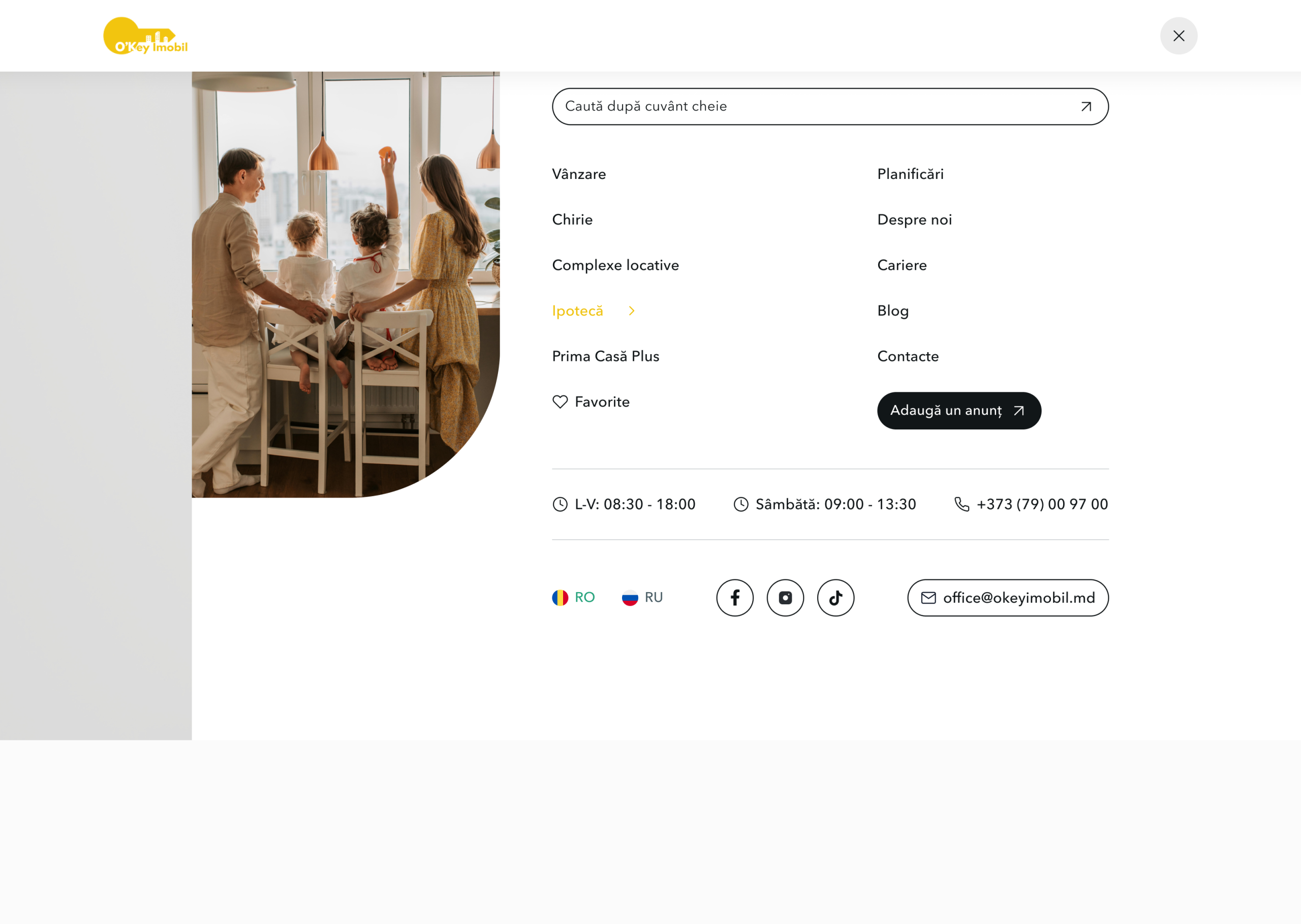Screen dimensions: 1301x924
Task: Click the search arrow icon
Action: 1086,106
